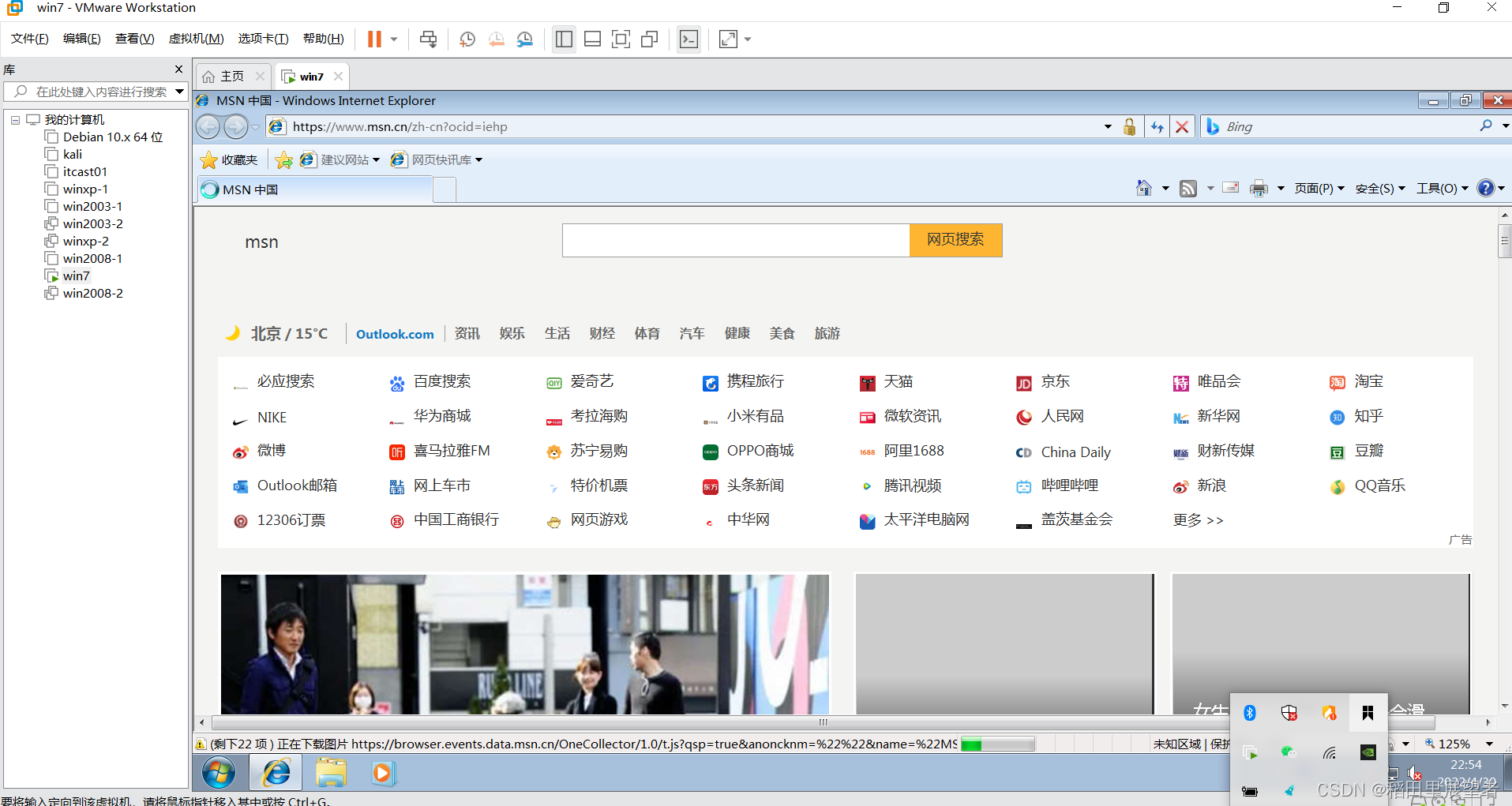Click the IE address bar URL
1512x806 pixels.
(400, 126)
